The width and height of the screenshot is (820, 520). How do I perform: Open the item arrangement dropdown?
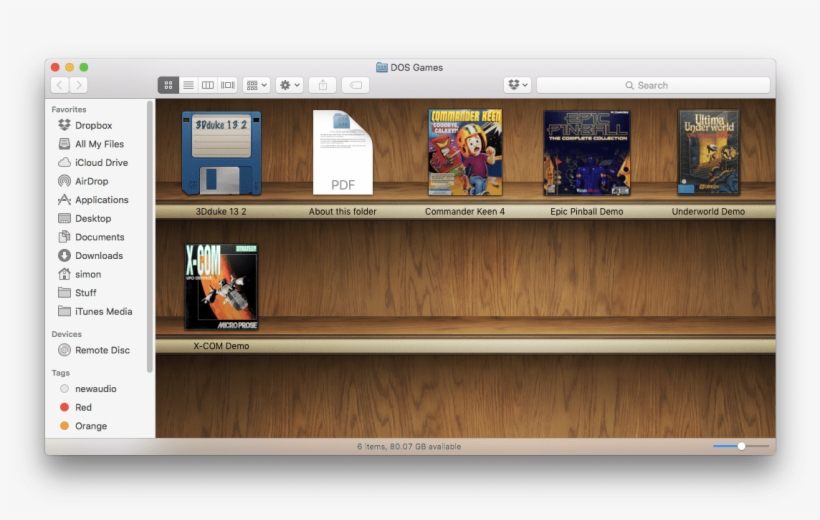click(256, 85)
